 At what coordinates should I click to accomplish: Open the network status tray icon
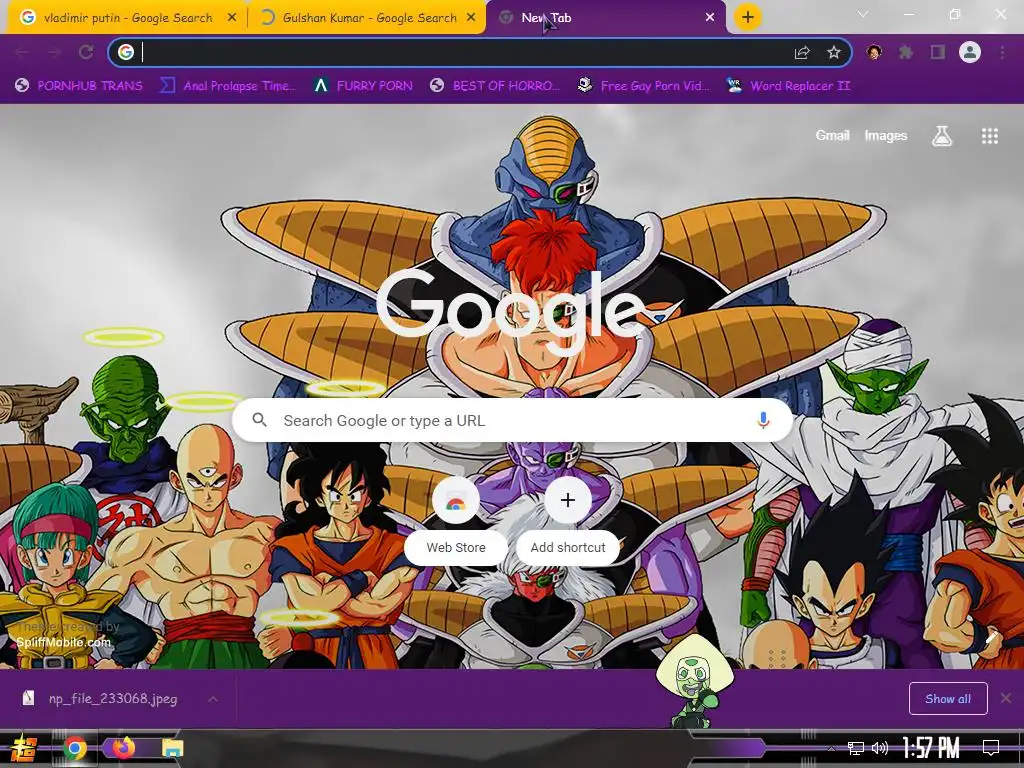(855, 748)
